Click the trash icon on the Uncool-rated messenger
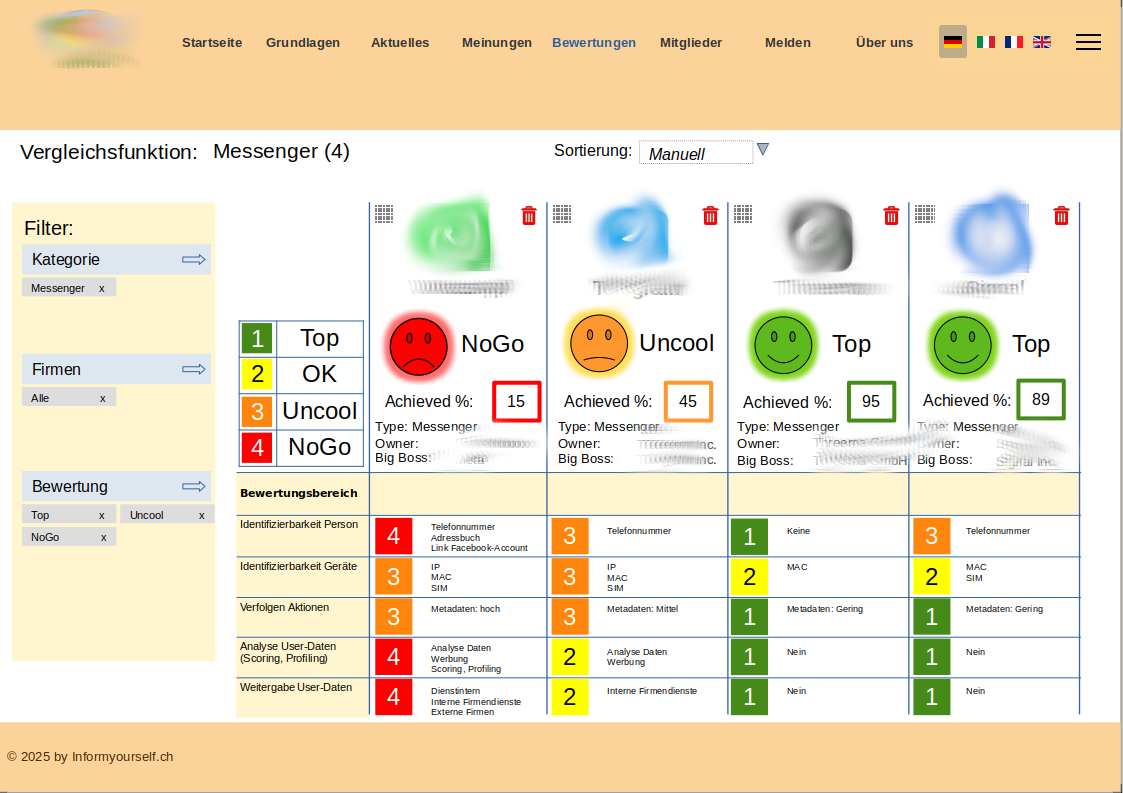Viewport: 1123px width, 793px height. (710, 215)
